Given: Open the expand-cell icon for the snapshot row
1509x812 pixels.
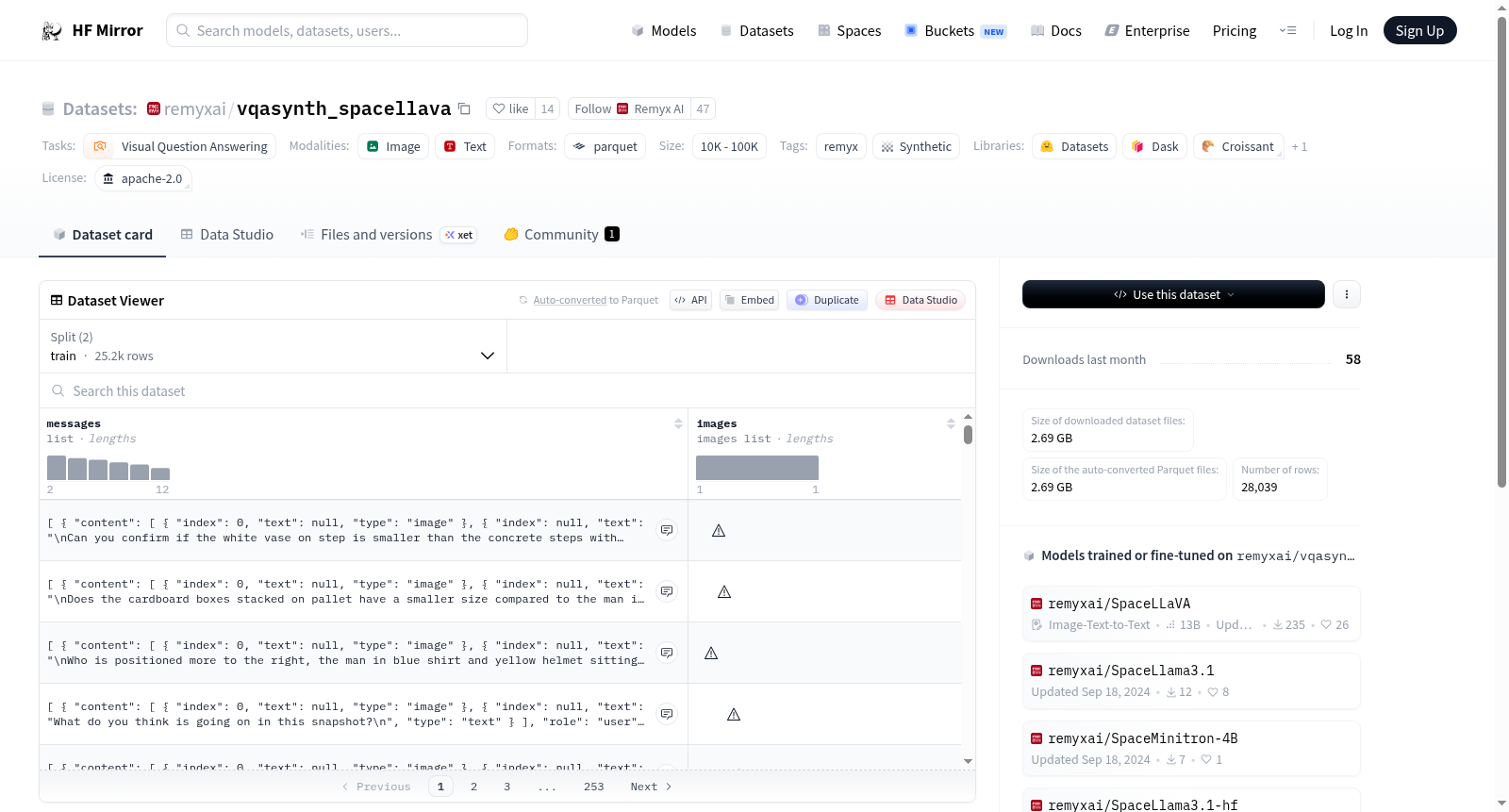Looking at the screenshot, I should 667,714.
